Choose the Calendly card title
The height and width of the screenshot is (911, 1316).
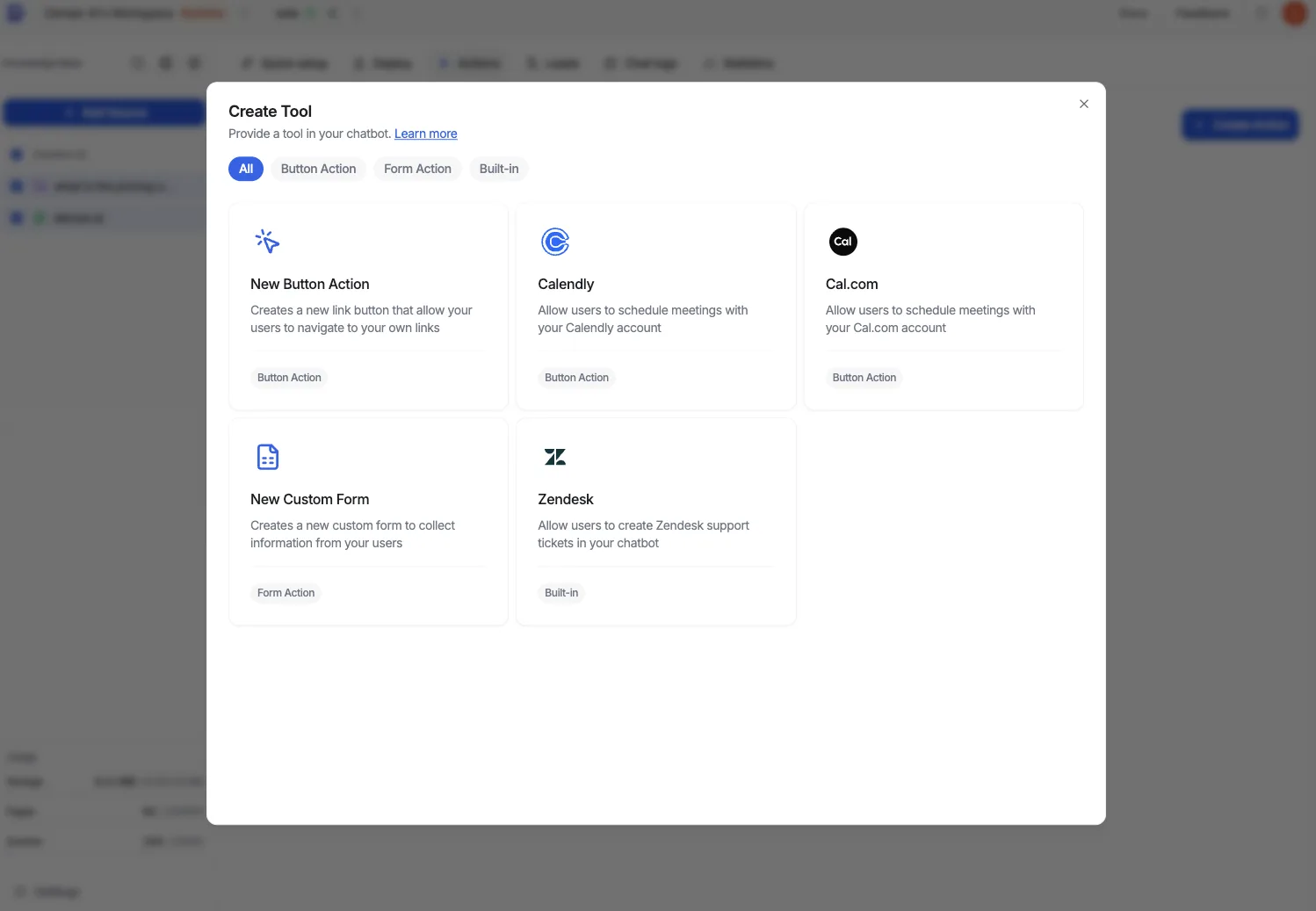(566, 284)
